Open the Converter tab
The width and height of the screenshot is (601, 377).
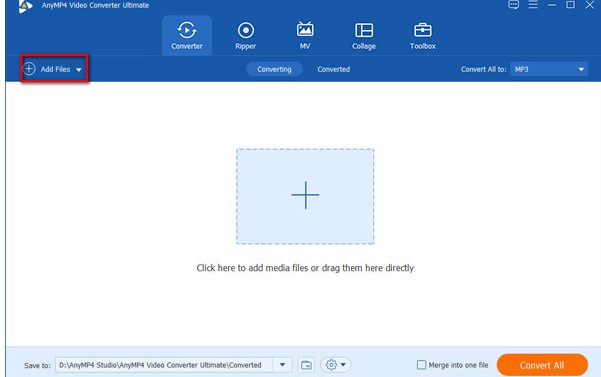coord(187,36)
